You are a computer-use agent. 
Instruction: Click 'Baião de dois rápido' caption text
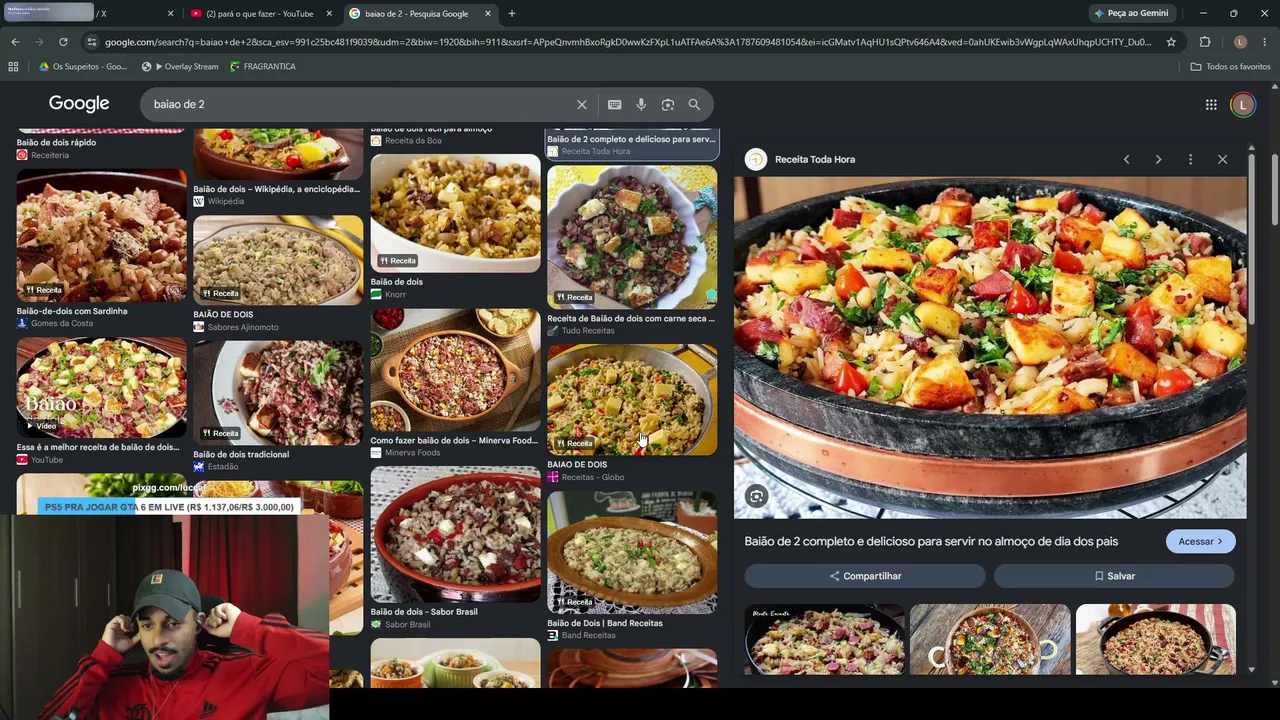click(56, 143)
